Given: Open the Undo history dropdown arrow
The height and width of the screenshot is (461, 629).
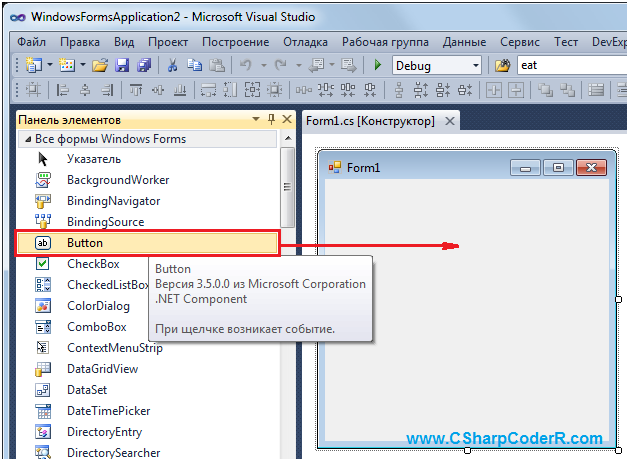Looking at the screenshot, I should click(264, 65).
